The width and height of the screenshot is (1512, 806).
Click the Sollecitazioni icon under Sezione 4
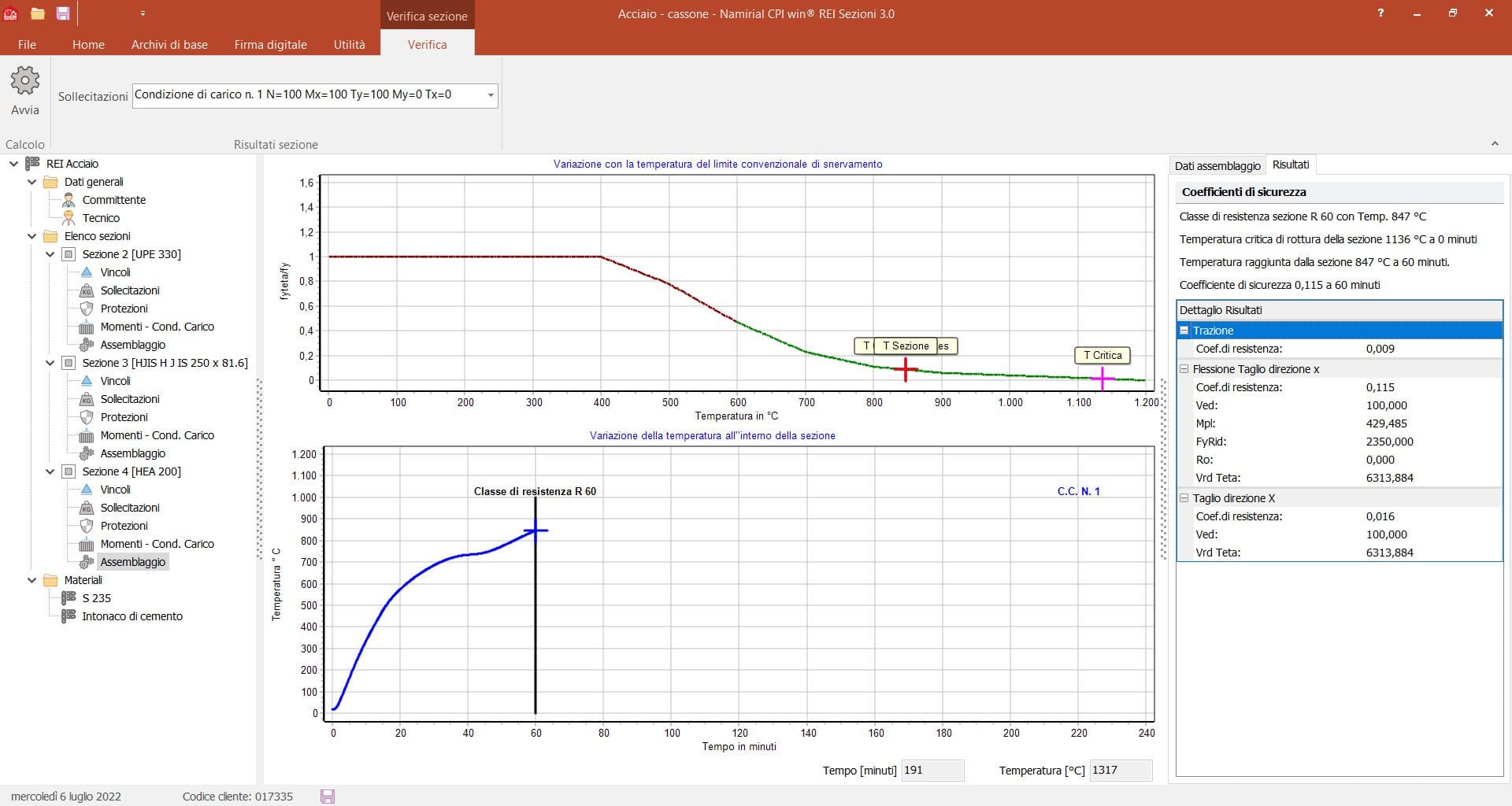pos(87,508)
